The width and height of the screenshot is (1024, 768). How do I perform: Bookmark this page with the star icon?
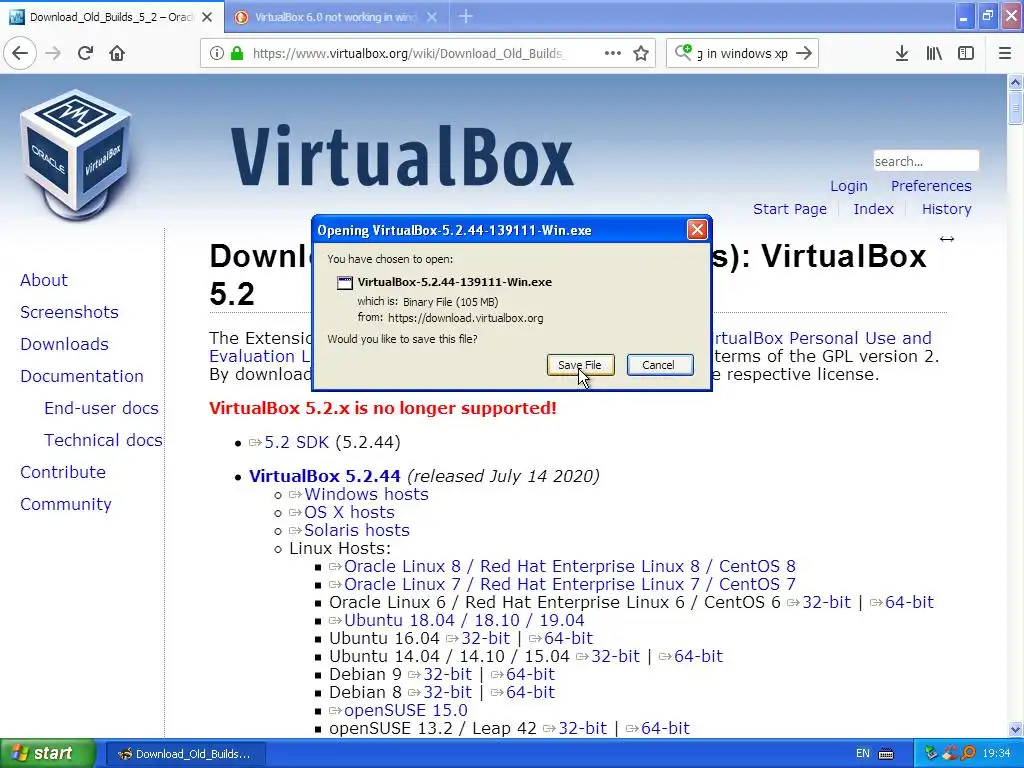point(641,53)
